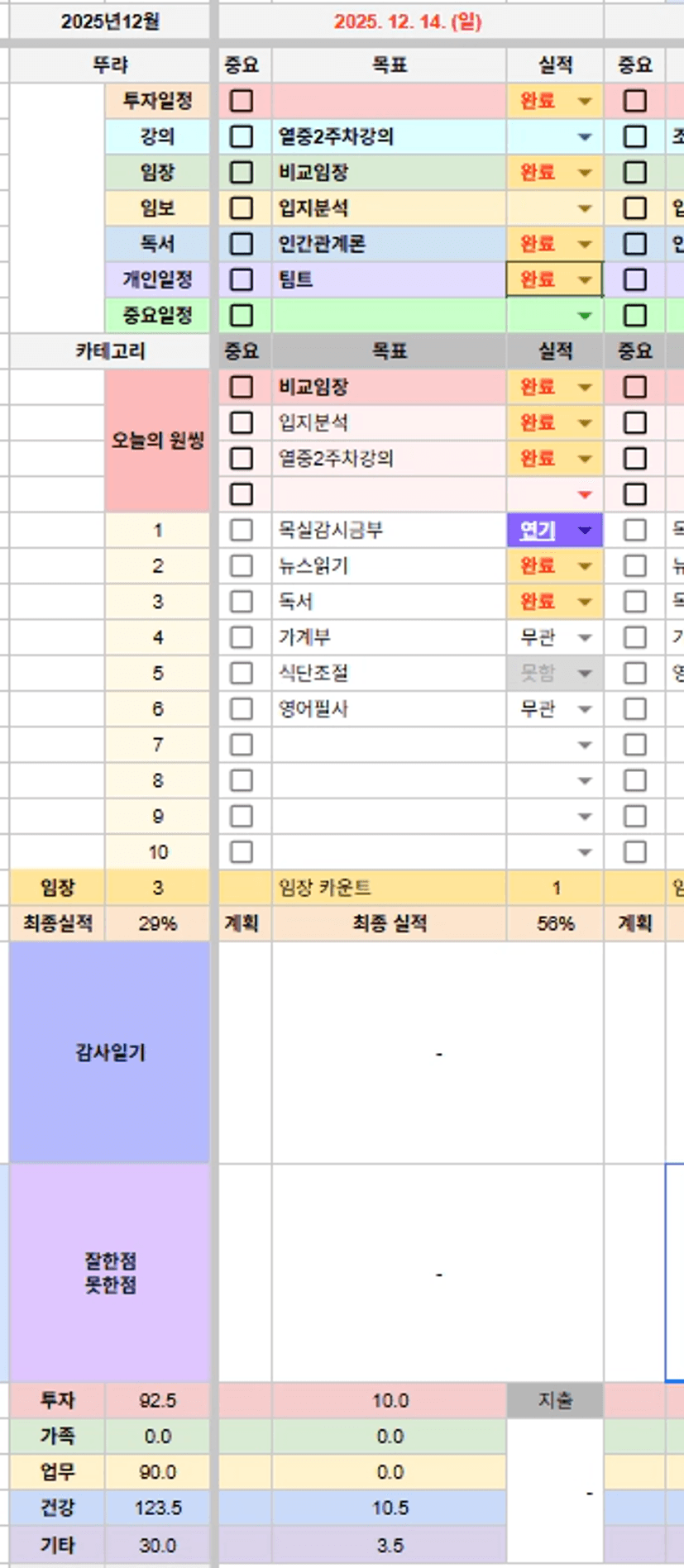Image resolution: width=684 pixels, height=1568 pixels.
Task: Select the 2025. 12. 14. (일) date header
Action: (408, 21)
